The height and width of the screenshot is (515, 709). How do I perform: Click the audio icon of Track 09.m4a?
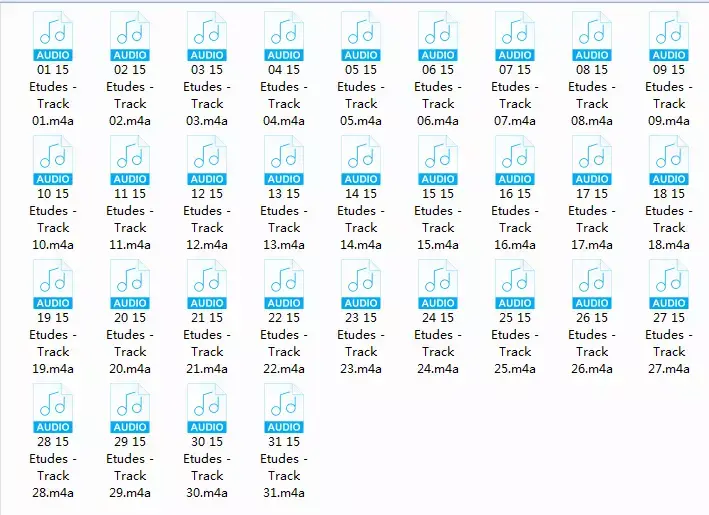coord(669,36)
